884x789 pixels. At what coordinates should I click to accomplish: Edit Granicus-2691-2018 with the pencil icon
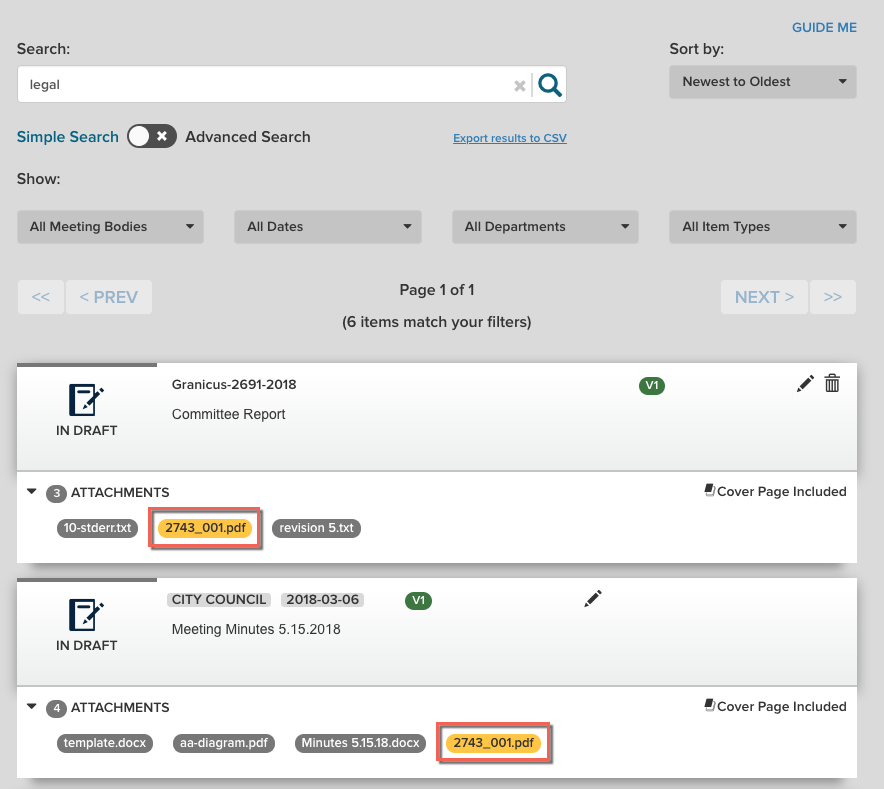coord(805,384)
